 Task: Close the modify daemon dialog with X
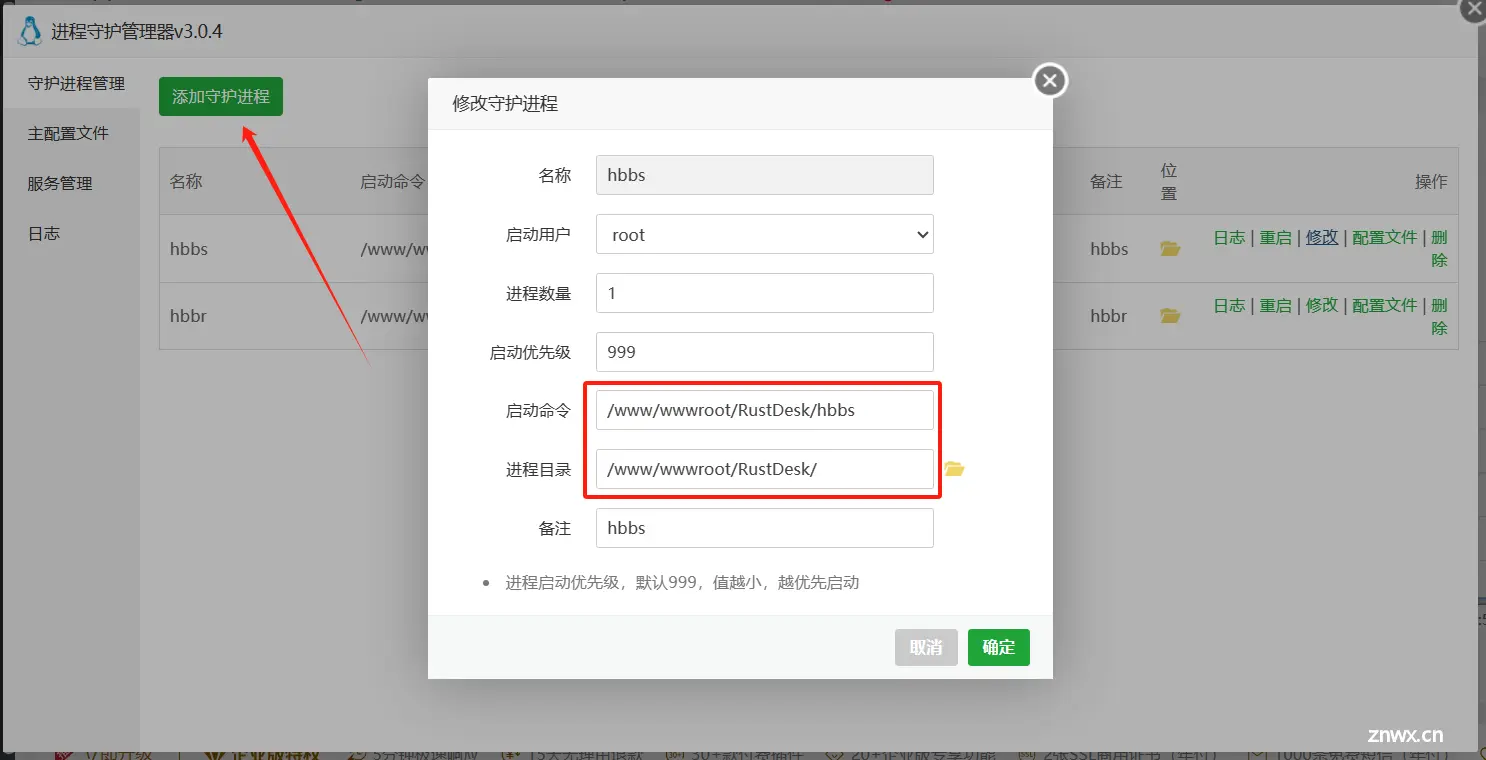1049,81
